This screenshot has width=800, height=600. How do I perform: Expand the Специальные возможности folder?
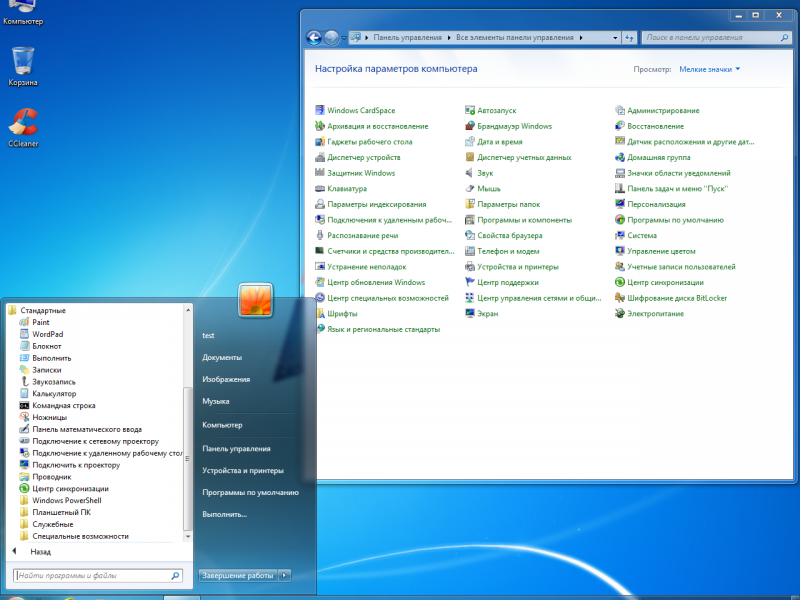[74, 536]
